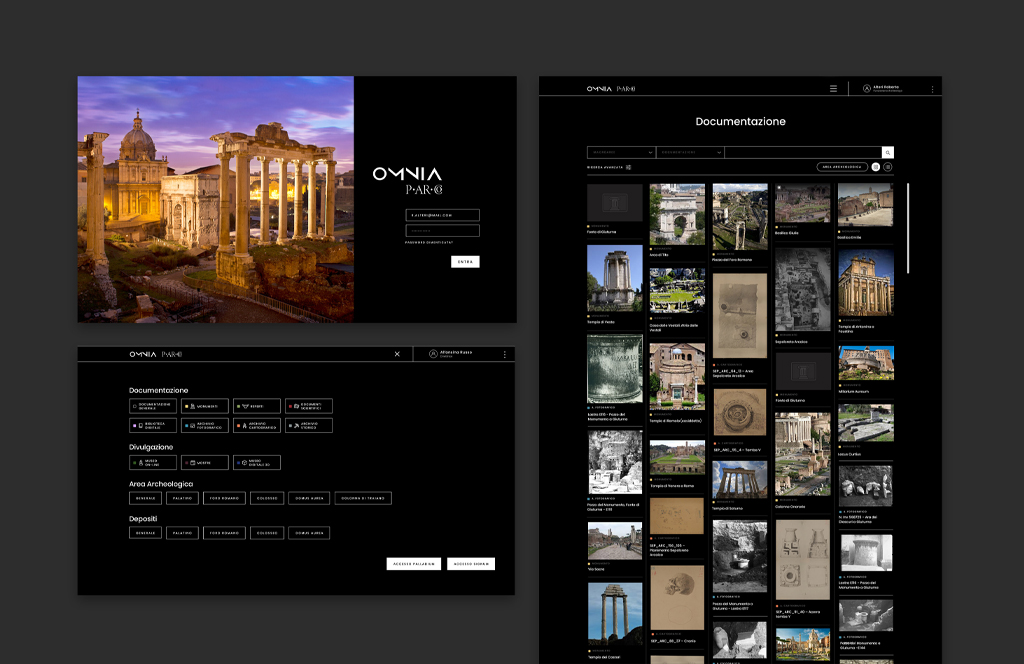Switch to grid view layout
Image resolution: width=1024 pixels, height=664 pixels.
pos(875,167)
